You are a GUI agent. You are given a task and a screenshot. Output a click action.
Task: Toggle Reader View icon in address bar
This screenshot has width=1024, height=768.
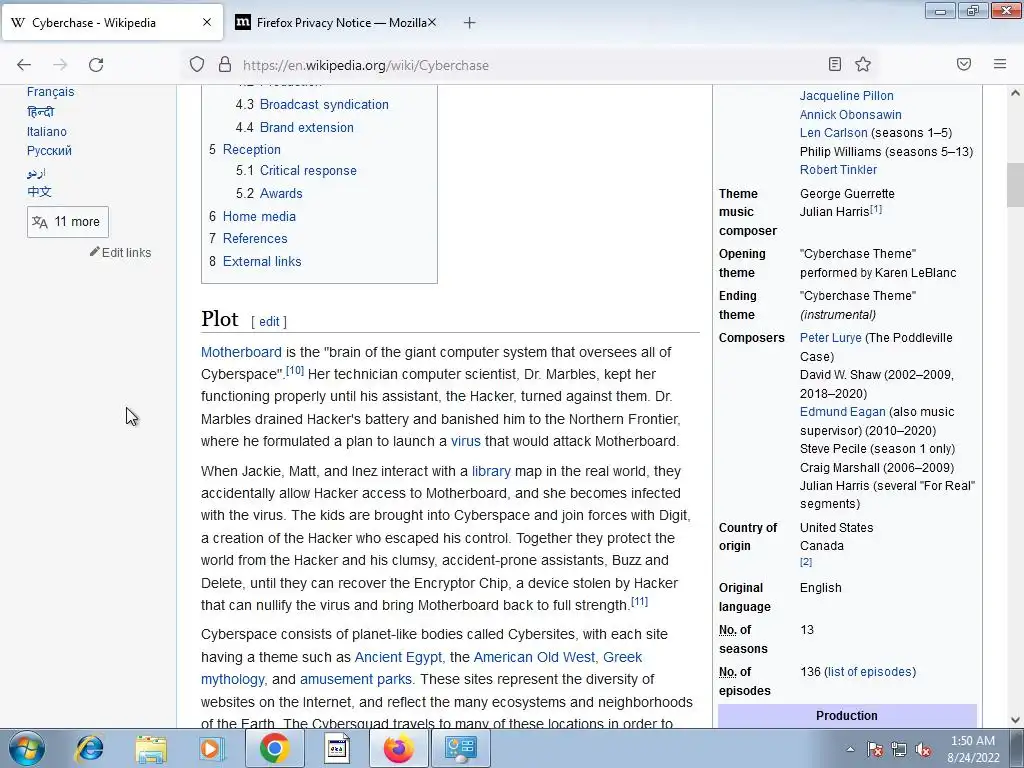click(834, 64)
